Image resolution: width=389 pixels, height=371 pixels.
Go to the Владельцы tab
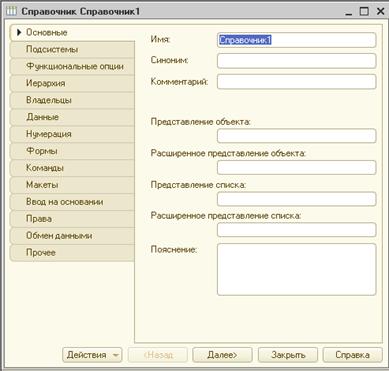pyautogui.click(x=72, y=100)
